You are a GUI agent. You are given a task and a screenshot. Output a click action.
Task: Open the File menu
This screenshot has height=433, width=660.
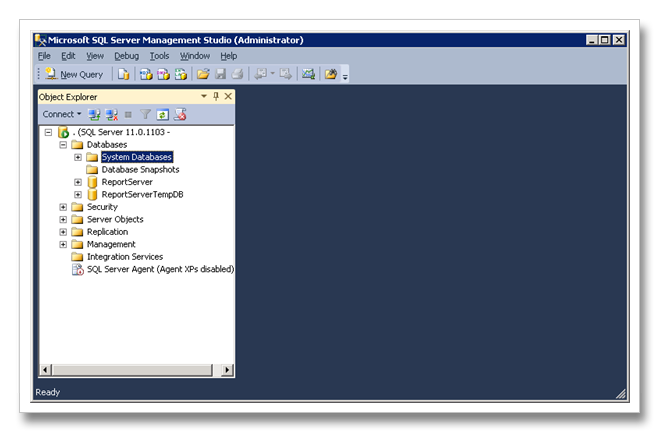coord(44,56)
